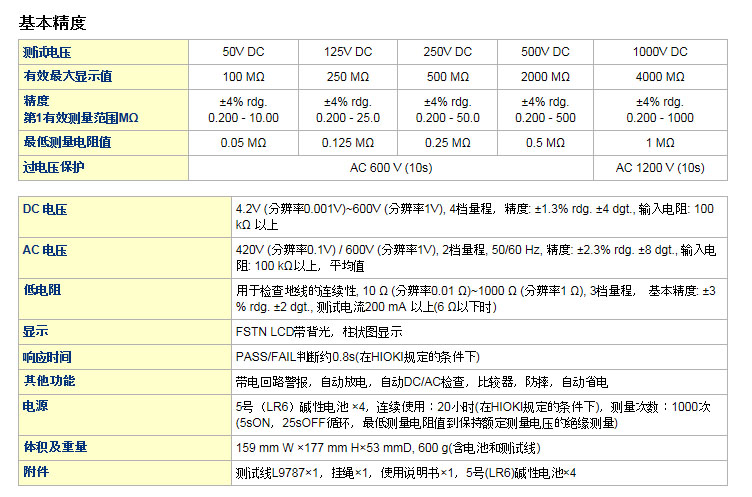
Task: Click the 1000V DC cell
Action: click(660, 52)
